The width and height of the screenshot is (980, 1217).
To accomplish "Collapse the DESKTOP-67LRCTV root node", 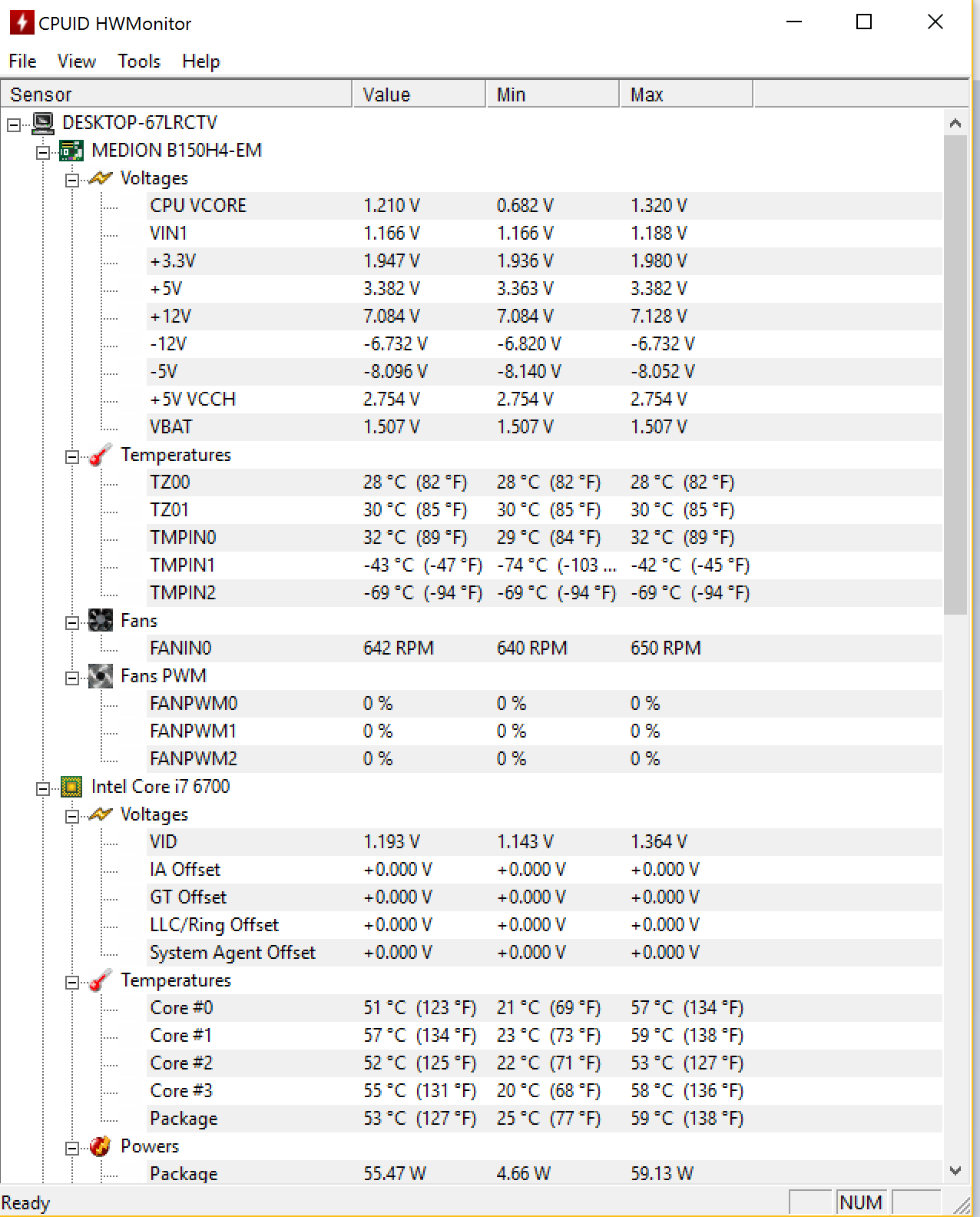I will point(14,124).
